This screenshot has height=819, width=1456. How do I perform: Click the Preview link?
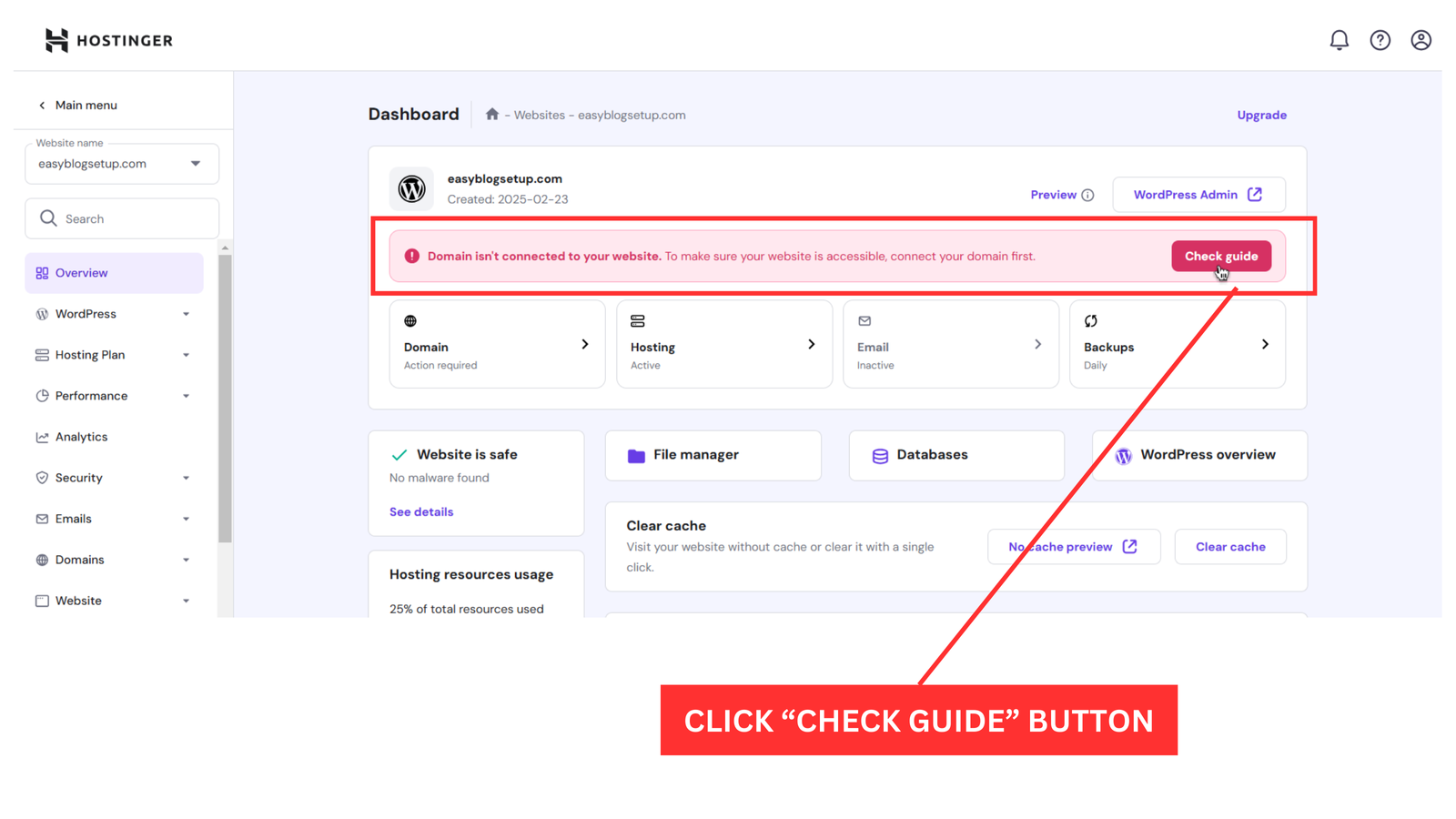(1053, 195)
